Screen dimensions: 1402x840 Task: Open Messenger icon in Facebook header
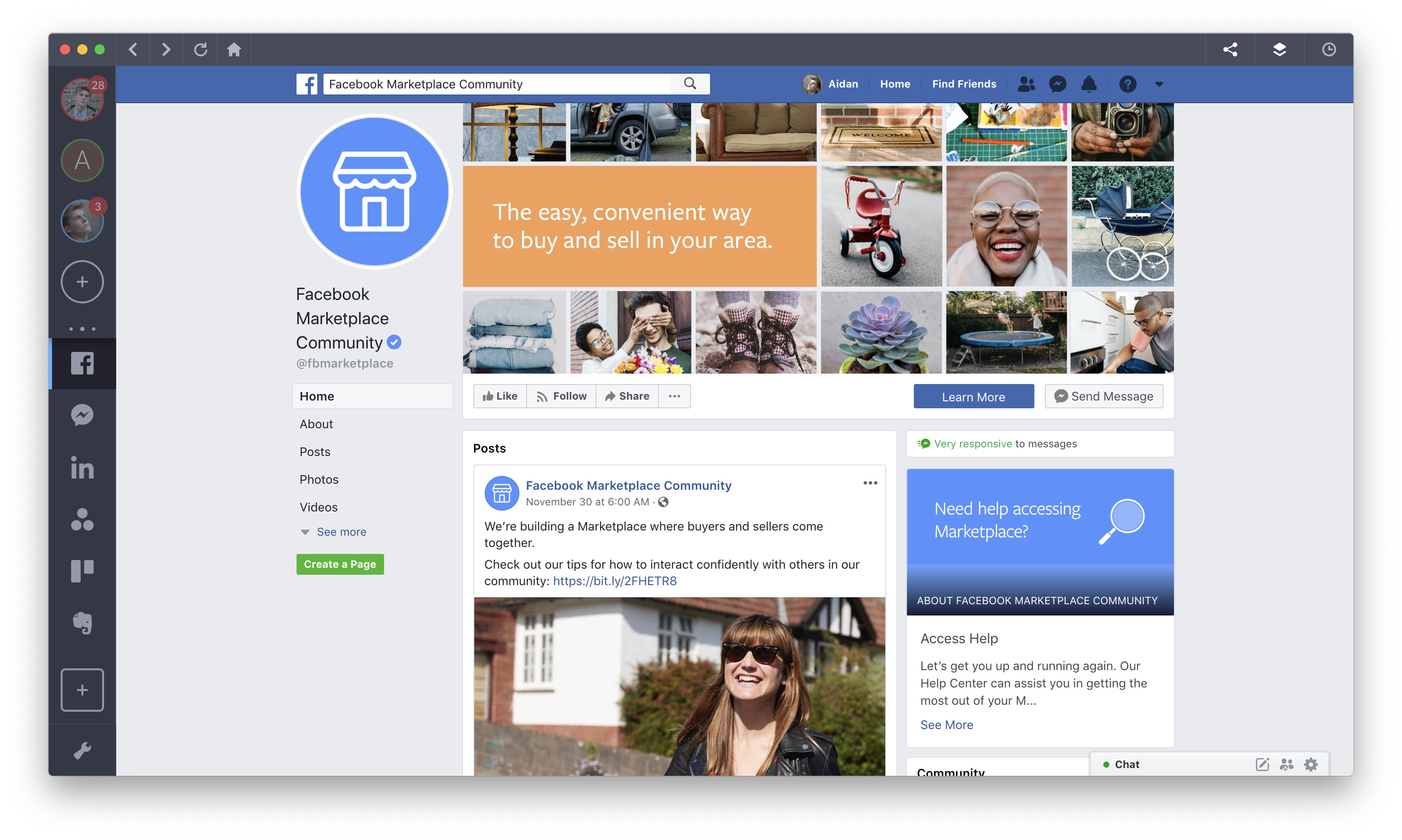click(x=1058, y=85)
